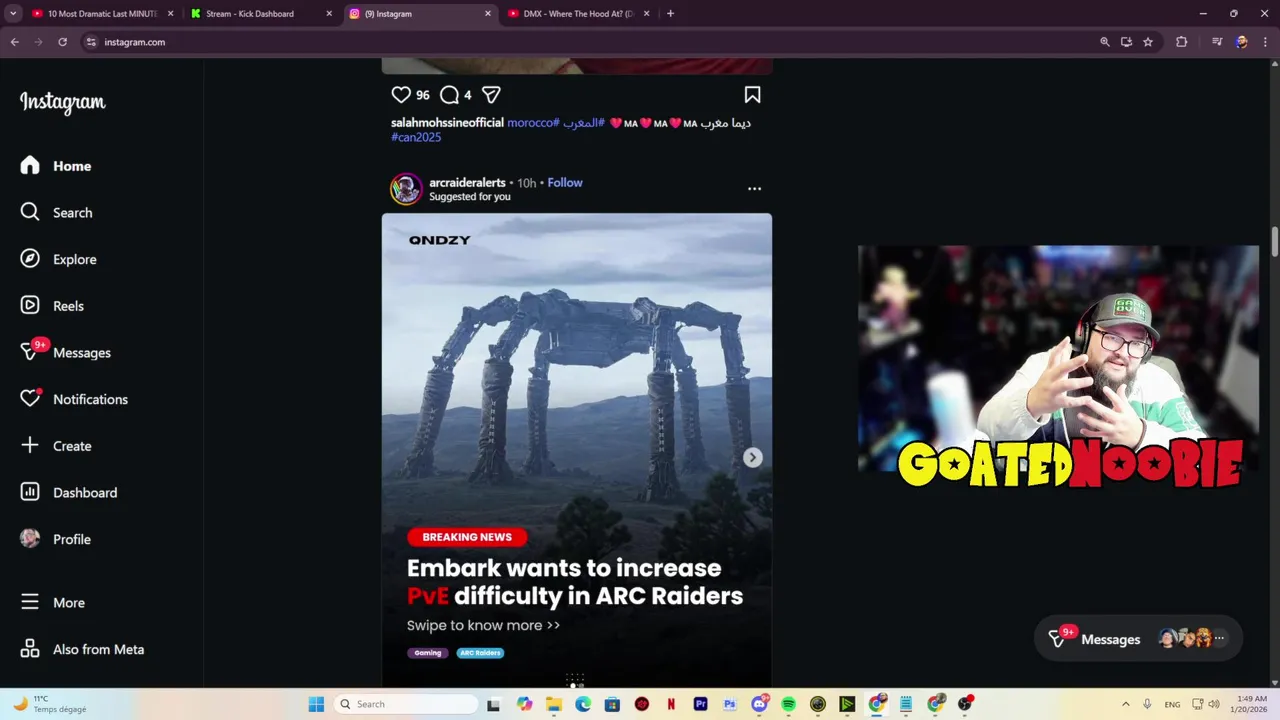
Task: Open Netflix from the taskbar
Action: [671, 704]
